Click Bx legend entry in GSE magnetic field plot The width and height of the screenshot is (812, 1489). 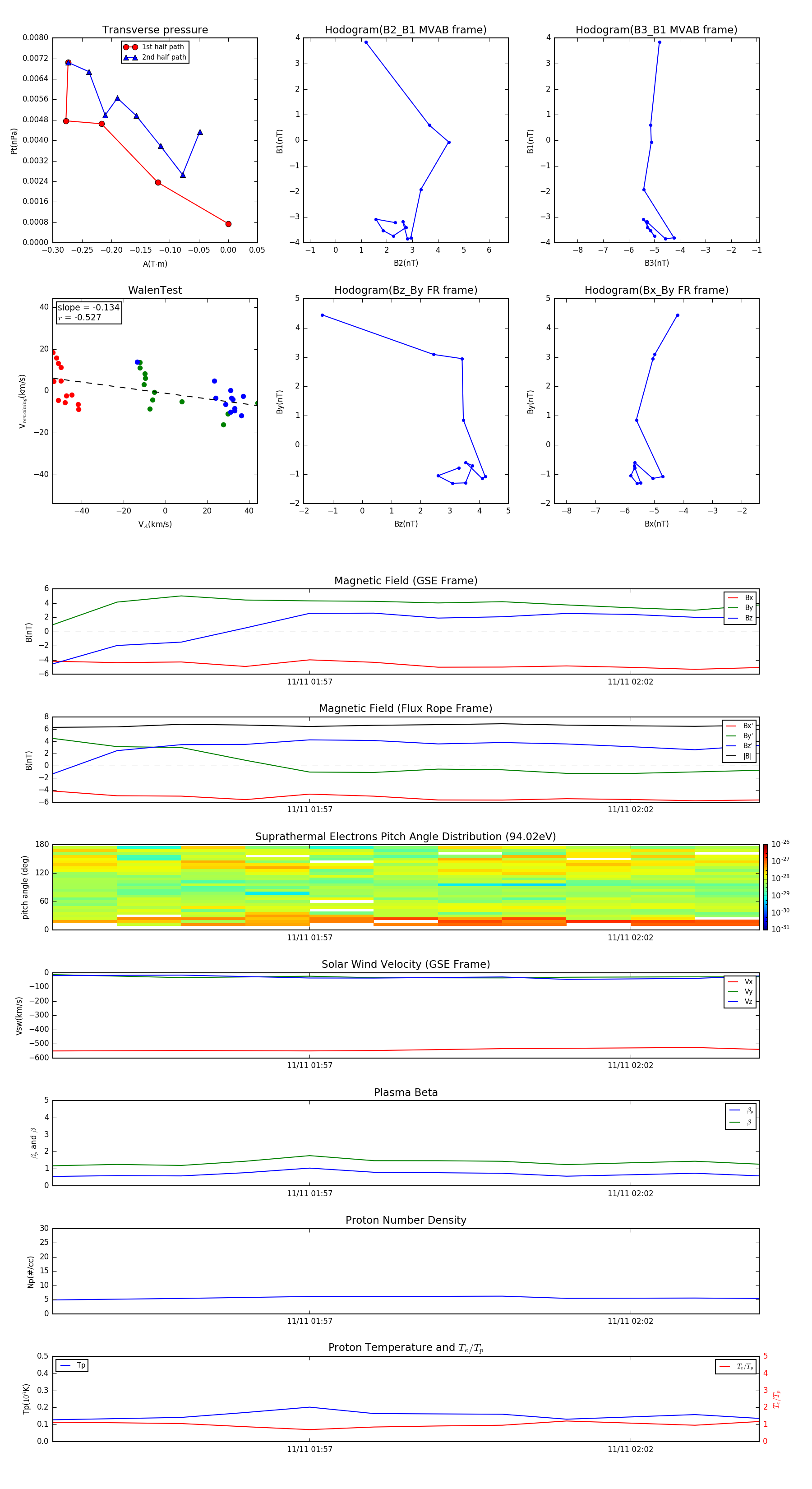click(740, 598)
